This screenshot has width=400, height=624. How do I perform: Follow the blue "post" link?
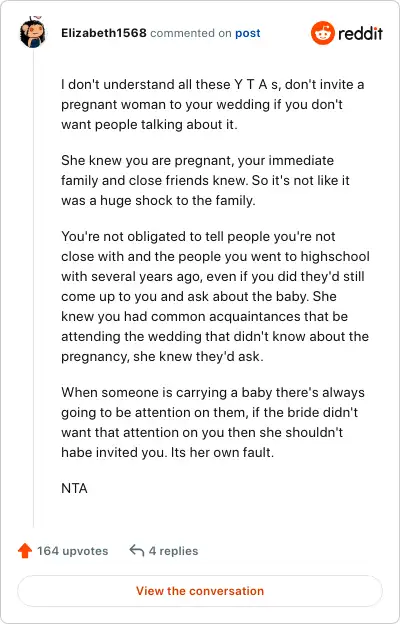pyautogui.click(x=248, y=33)
